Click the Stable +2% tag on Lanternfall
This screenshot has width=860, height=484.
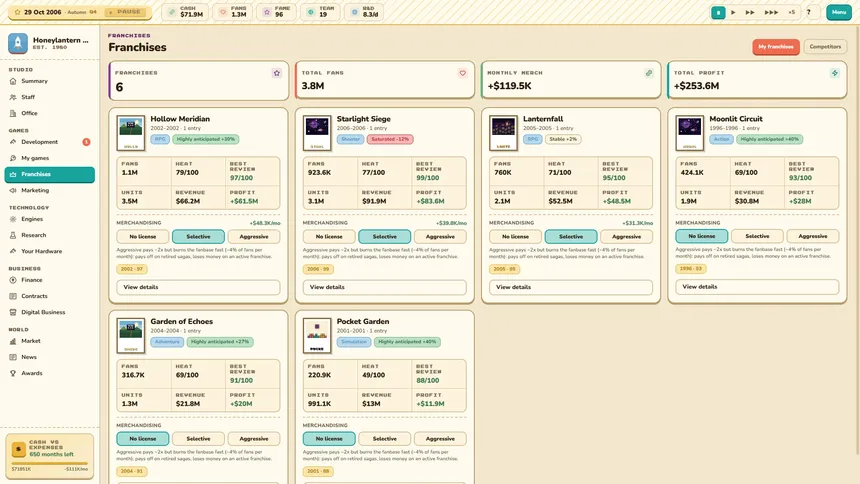pyautogui.click(x=563, y=139)
